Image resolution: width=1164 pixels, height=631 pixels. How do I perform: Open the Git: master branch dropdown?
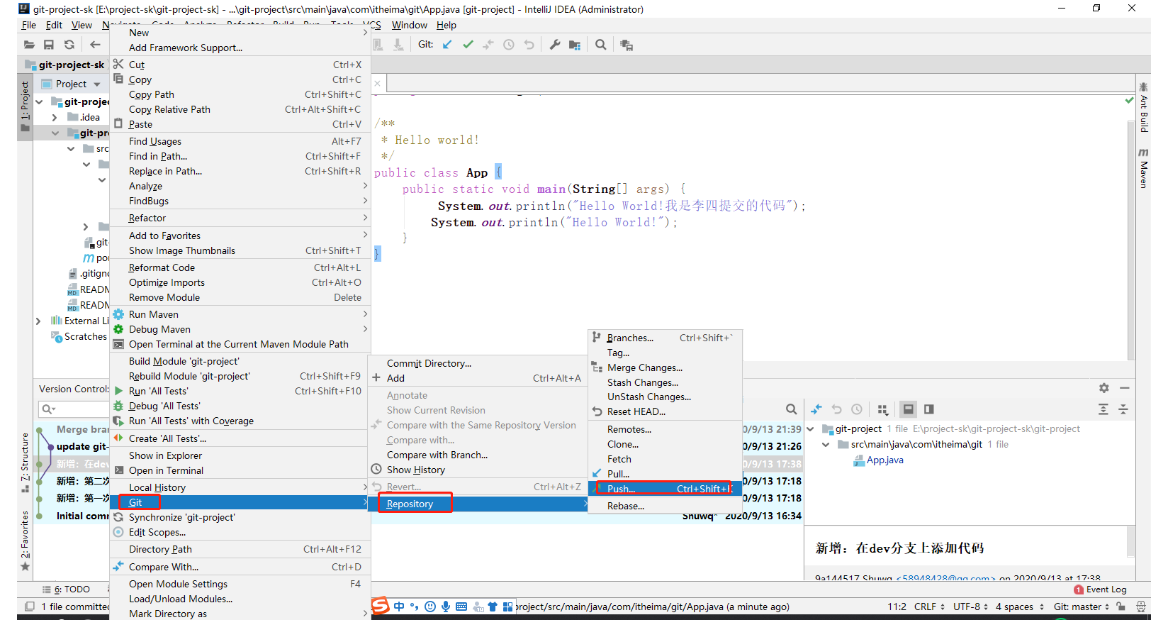pos(1082,607)
